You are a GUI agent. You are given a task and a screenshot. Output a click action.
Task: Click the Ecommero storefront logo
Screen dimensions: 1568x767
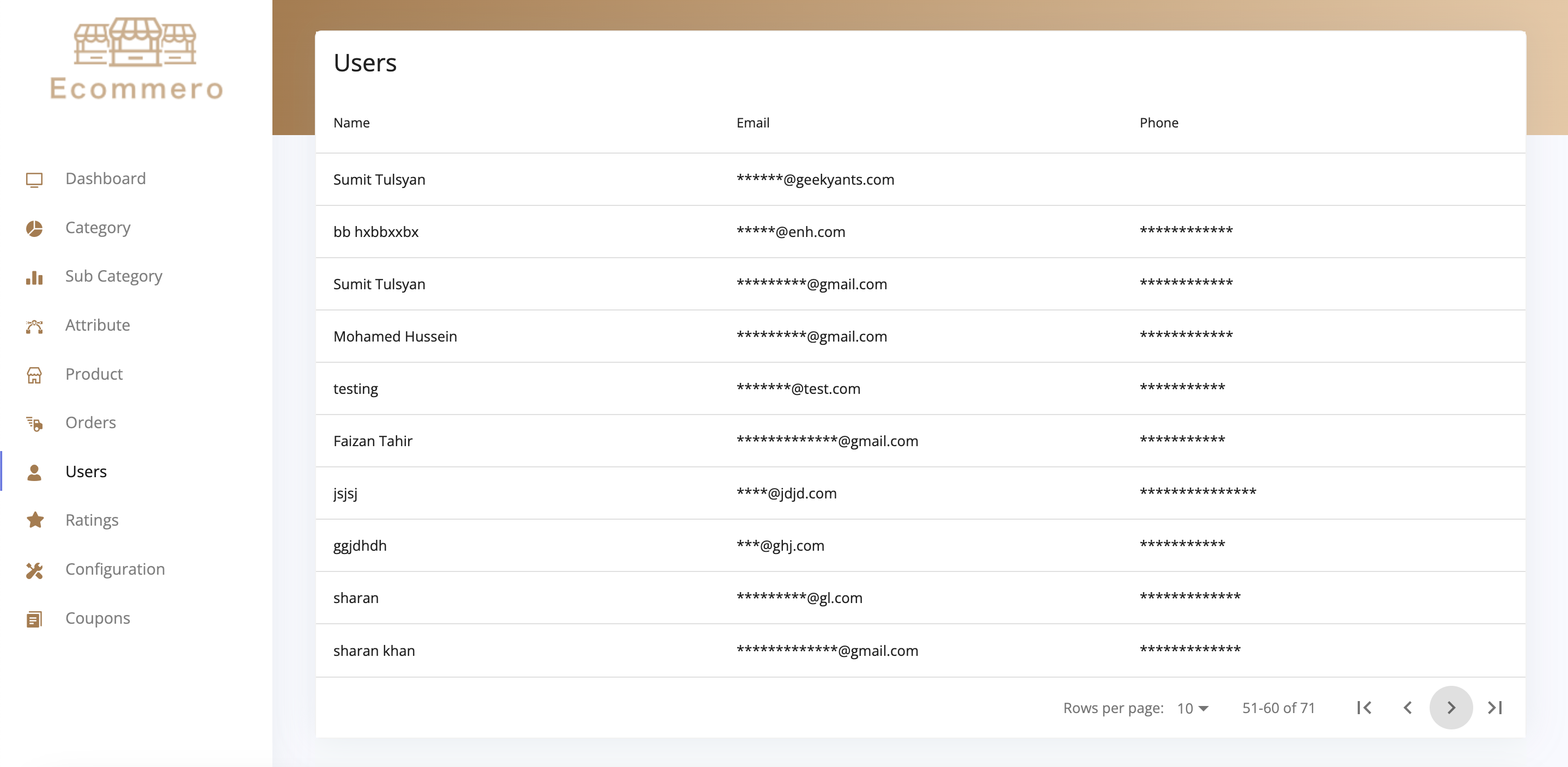point(135,58)
